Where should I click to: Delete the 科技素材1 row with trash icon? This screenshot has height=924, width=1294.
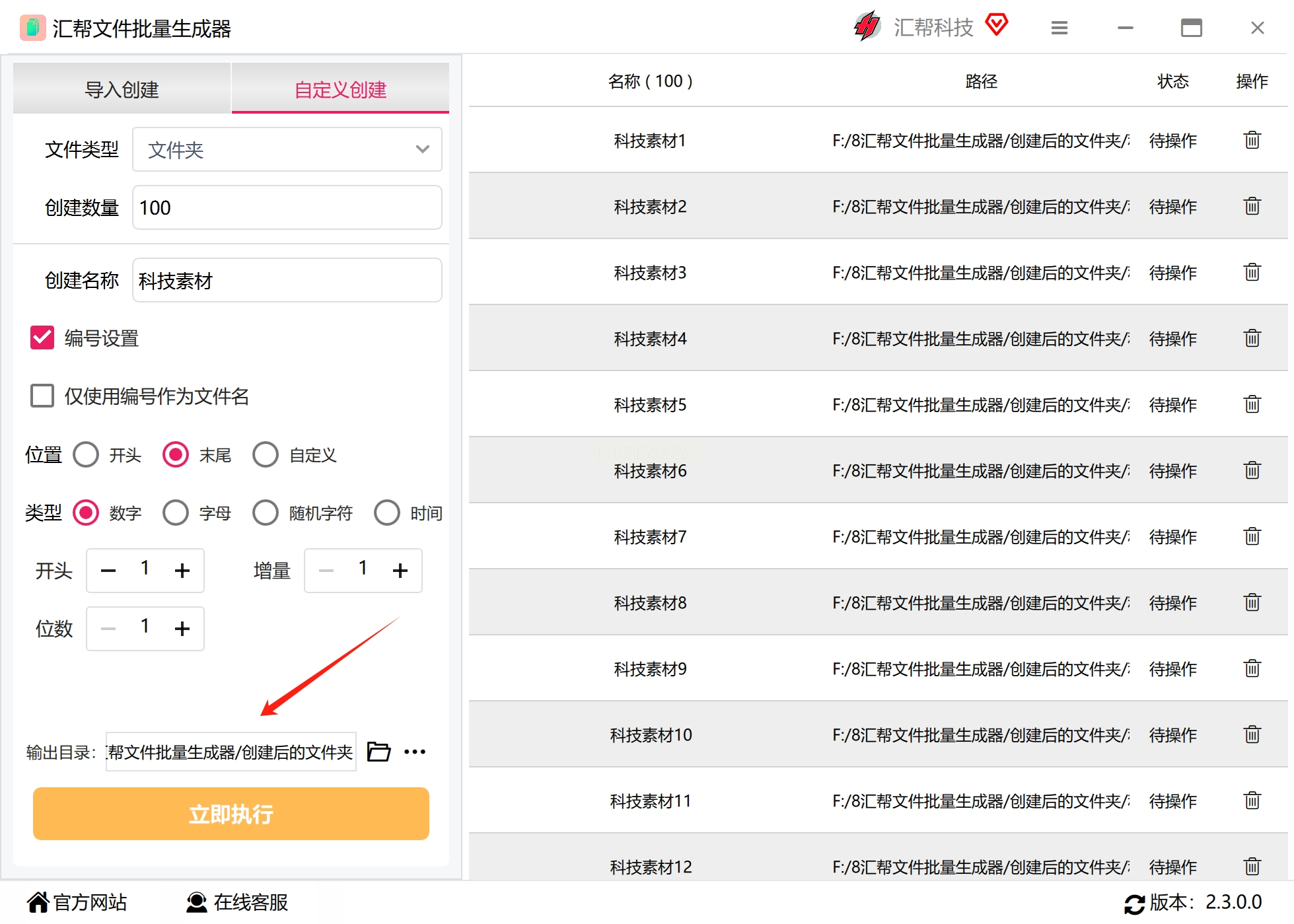(x=1252, y=140)
